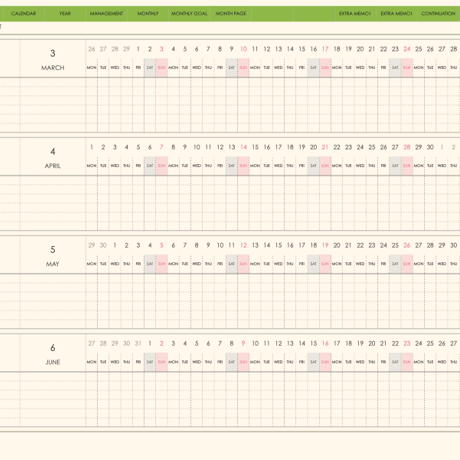Click month number 5 above MAY
The height and width of the screenshot is (460, 460).
pos(53,250)
